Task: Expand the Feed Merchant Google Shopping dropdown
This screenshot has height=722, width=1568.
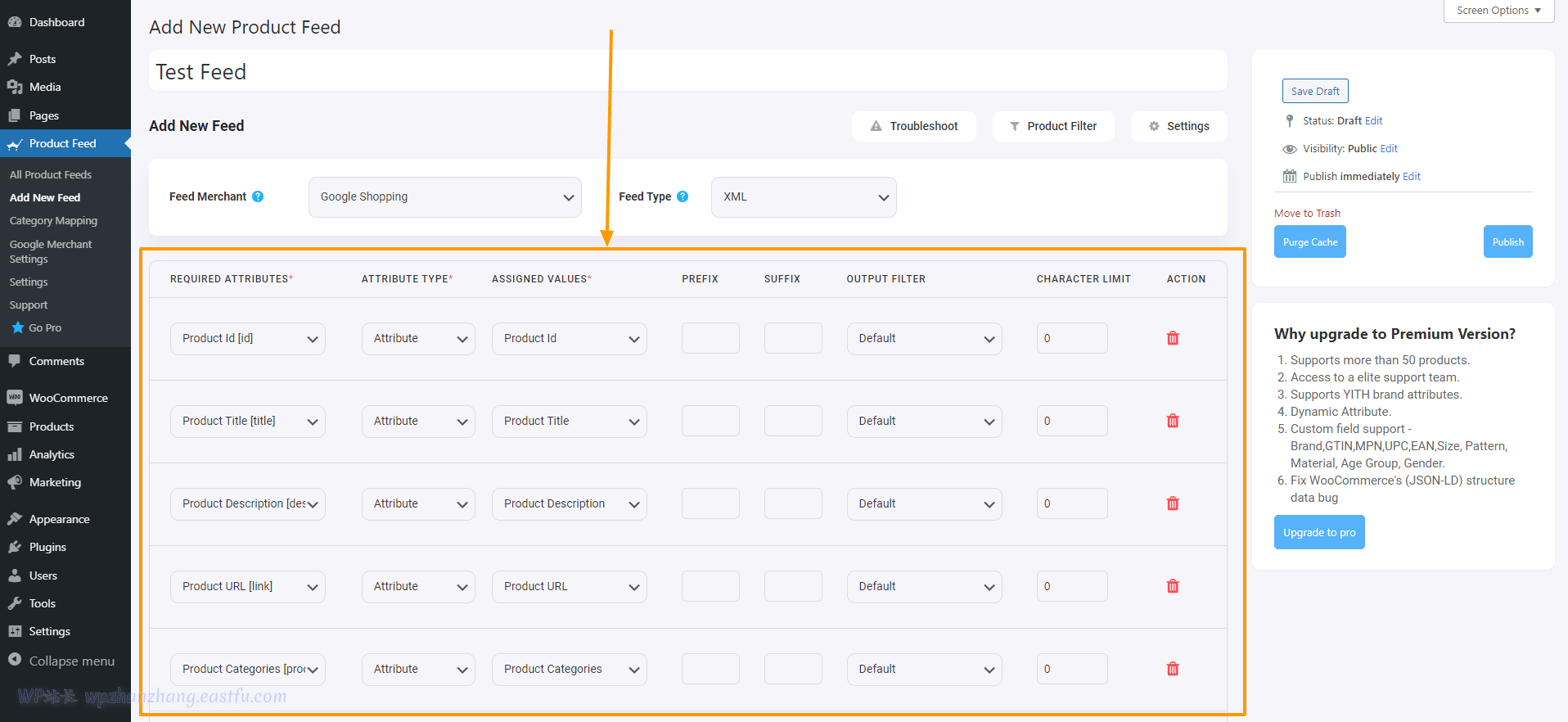Action: 444,197
